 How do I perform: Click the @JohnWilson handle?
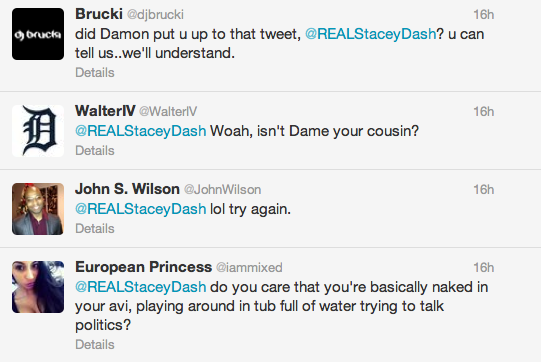click(x=223, y=190)
